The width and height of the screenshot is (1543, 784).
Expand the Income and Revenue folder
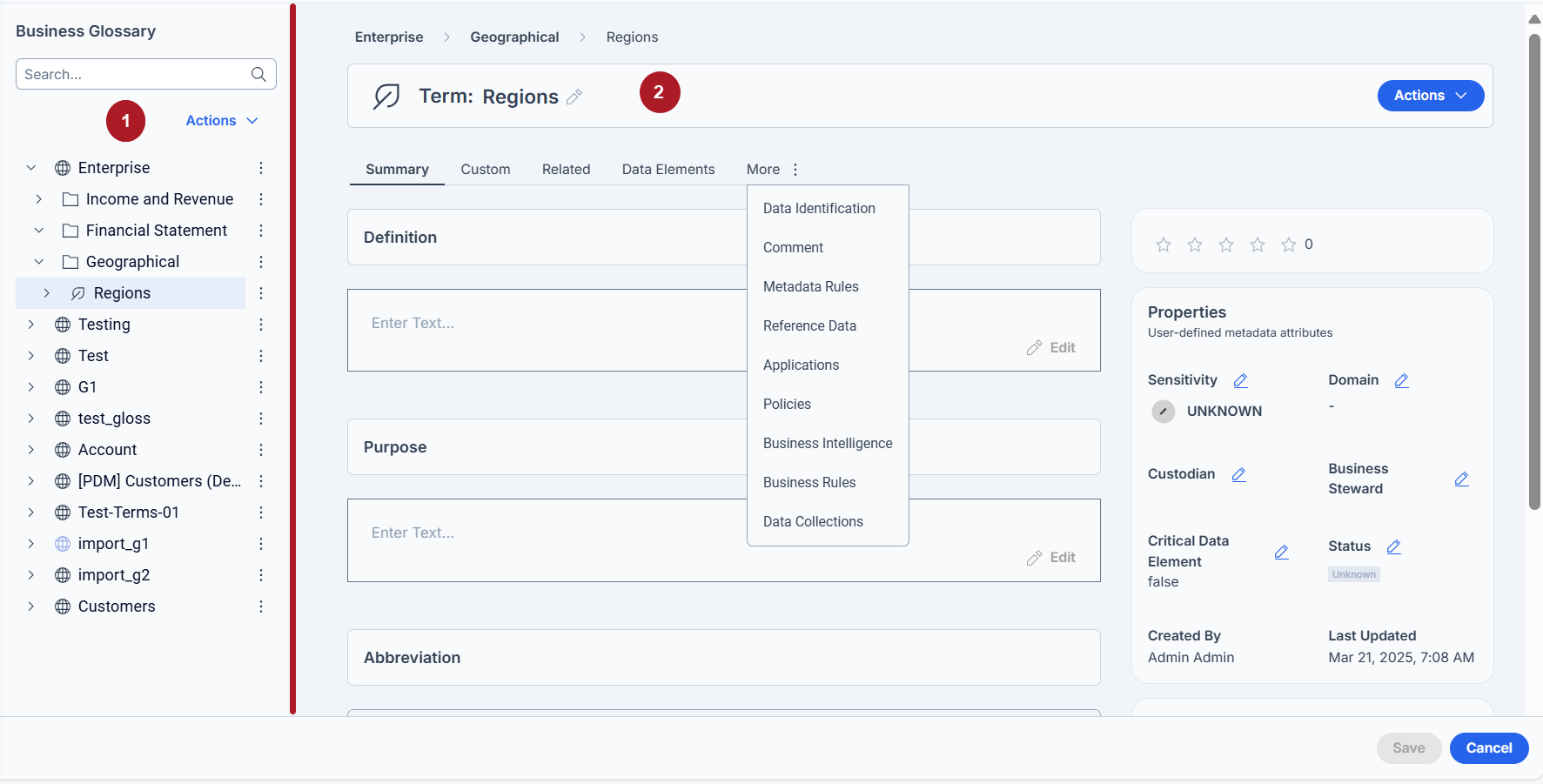pyautogui.click(x=38, y=199)
